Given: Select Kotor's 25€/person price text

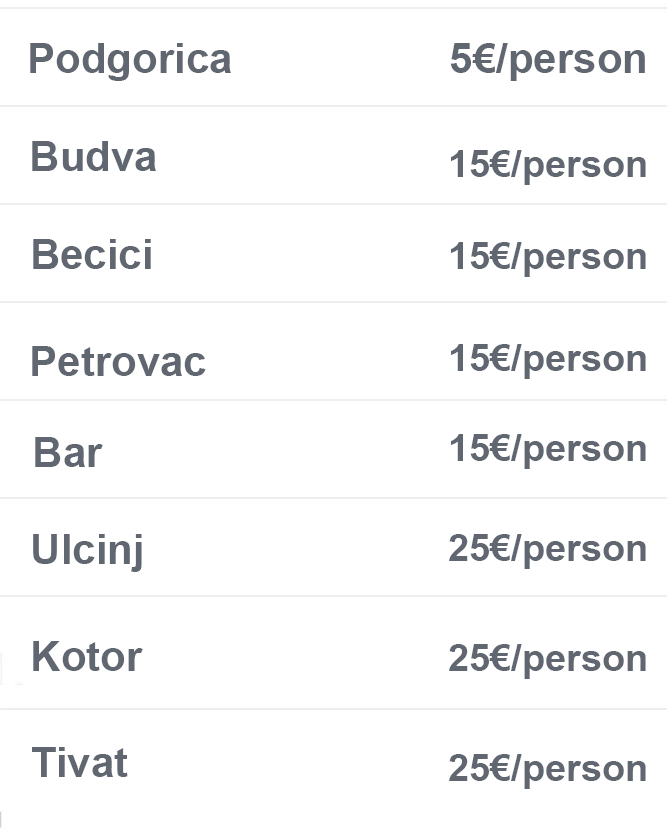Looking at the screenshot, I should point(548,658).
